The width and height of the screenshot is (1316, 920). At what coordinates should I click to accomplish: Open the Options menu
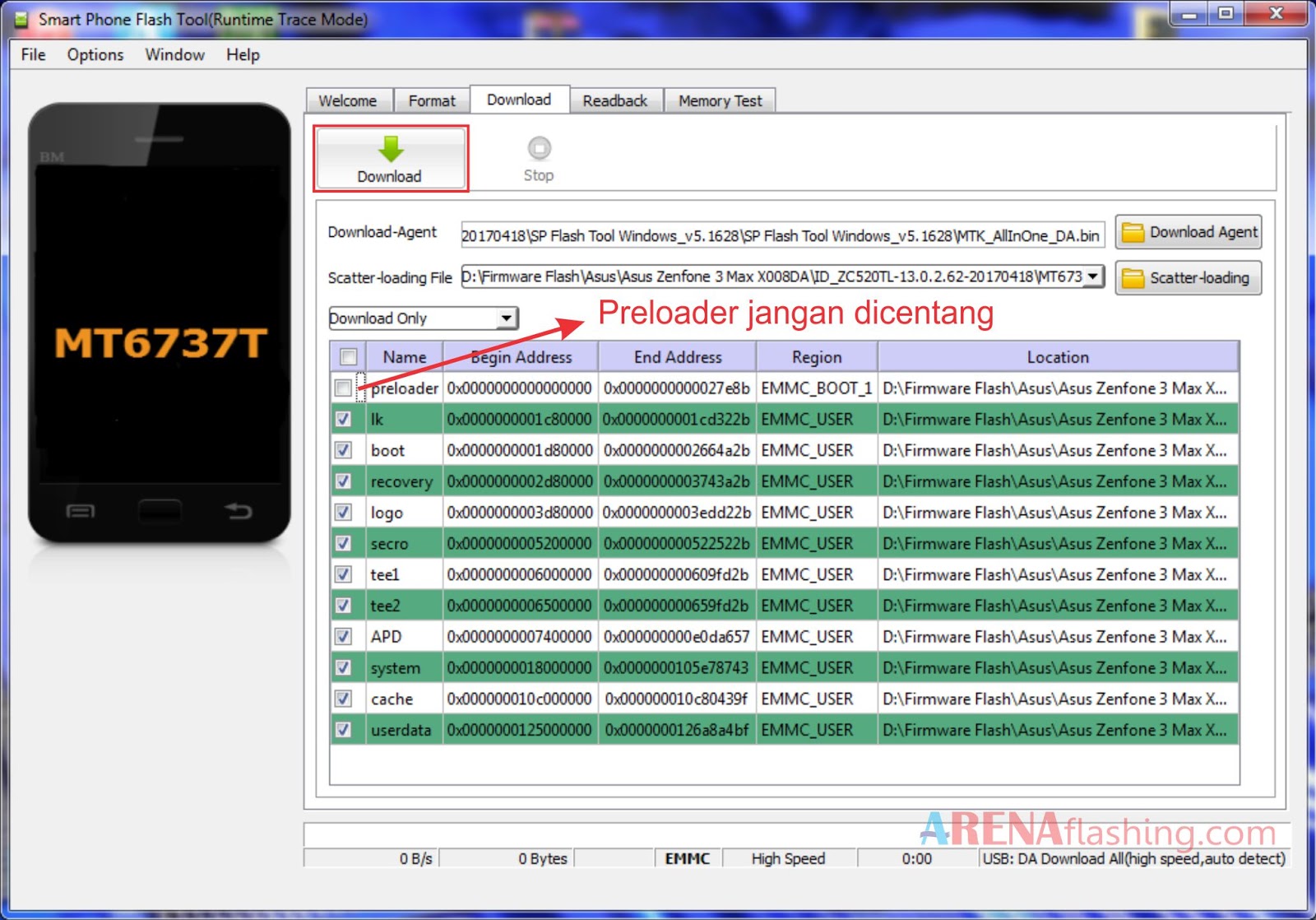pyautogui.click(x=95, y=54)
